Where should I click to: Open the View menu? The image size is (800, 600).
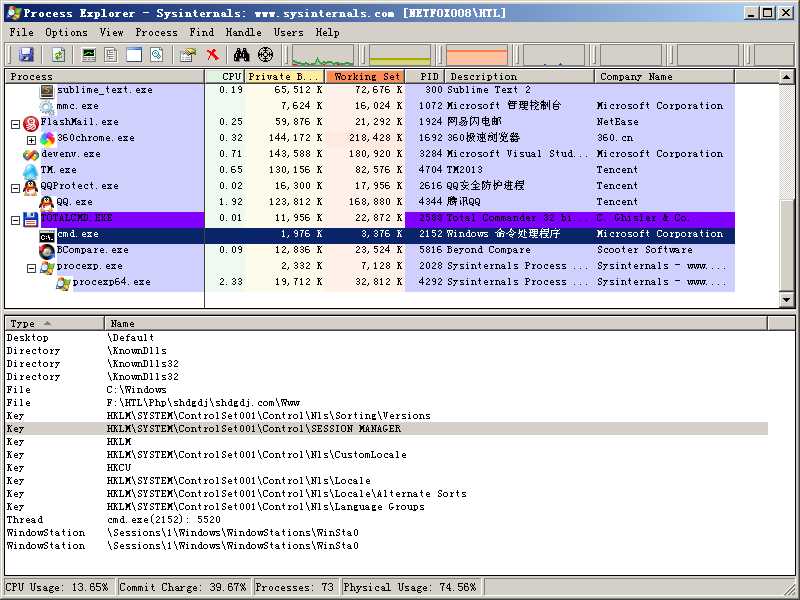(111, 32)
